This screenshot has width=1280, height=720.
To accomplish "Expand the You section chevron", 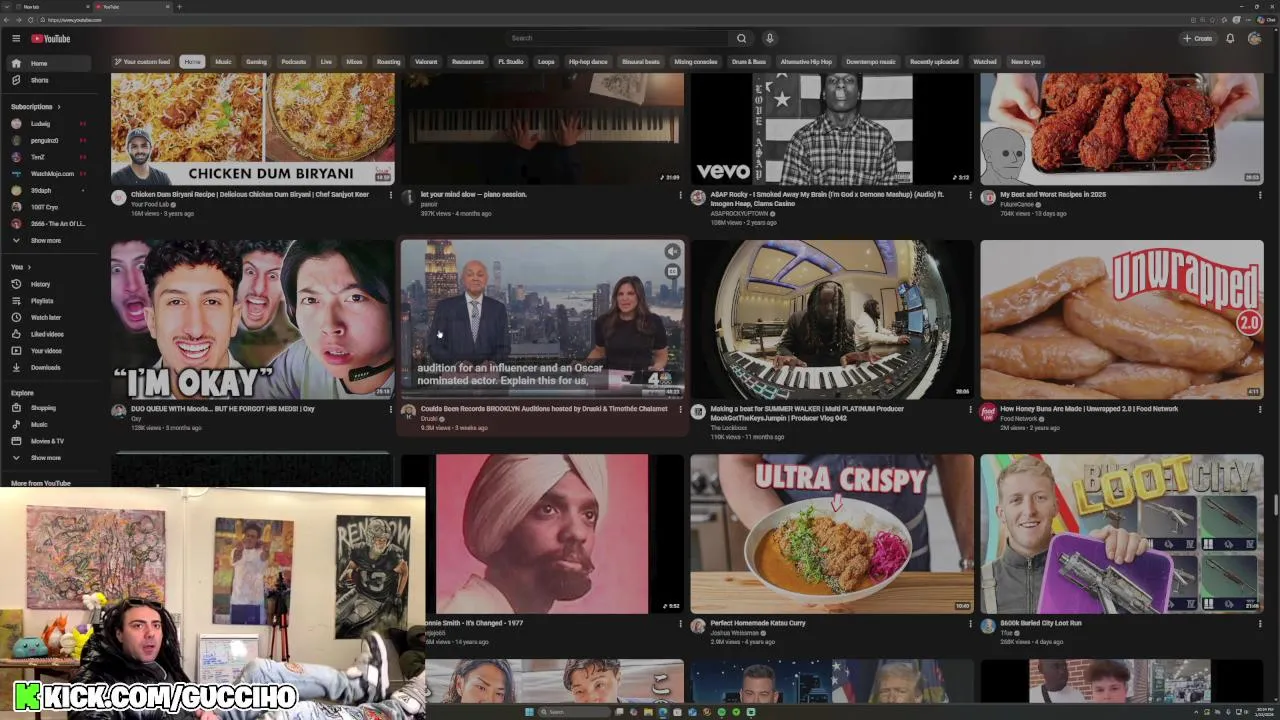I will pyautogui.click(x=29, y=267).
